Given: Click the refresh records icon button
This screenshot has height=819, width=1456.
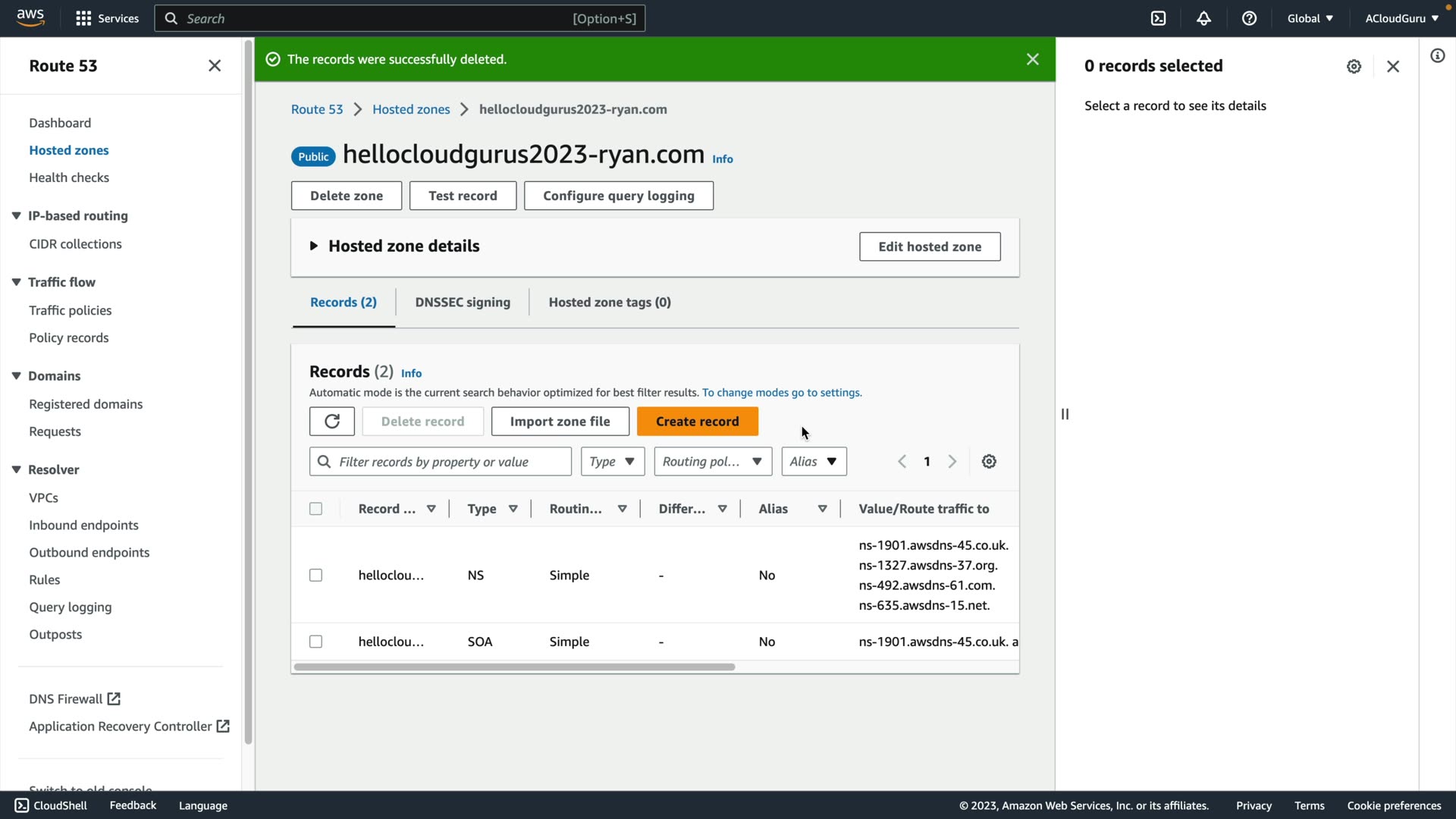Looking at the screenshot, I should click(x=331, y=422).
